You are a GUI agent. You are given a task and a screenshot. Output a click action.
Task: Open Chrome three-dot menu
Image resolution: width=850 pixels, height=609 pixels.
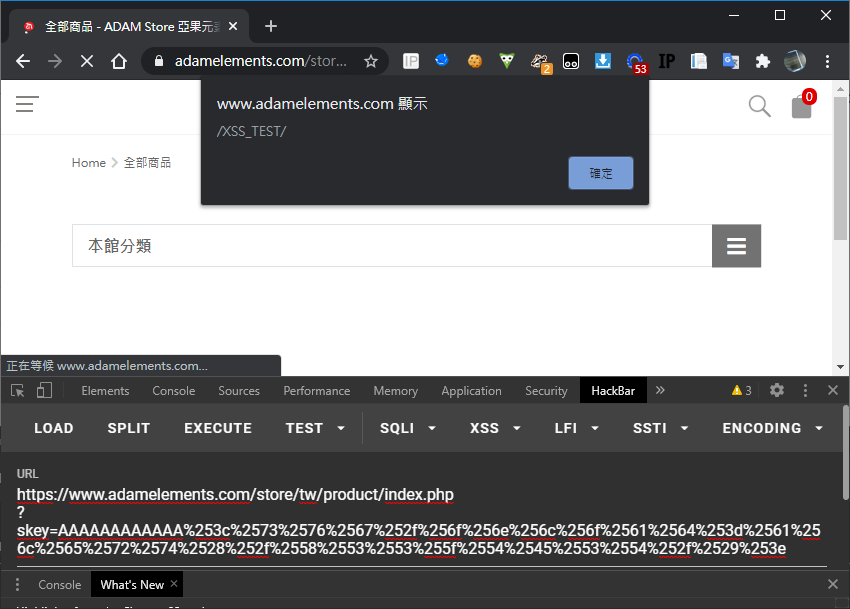827,61
